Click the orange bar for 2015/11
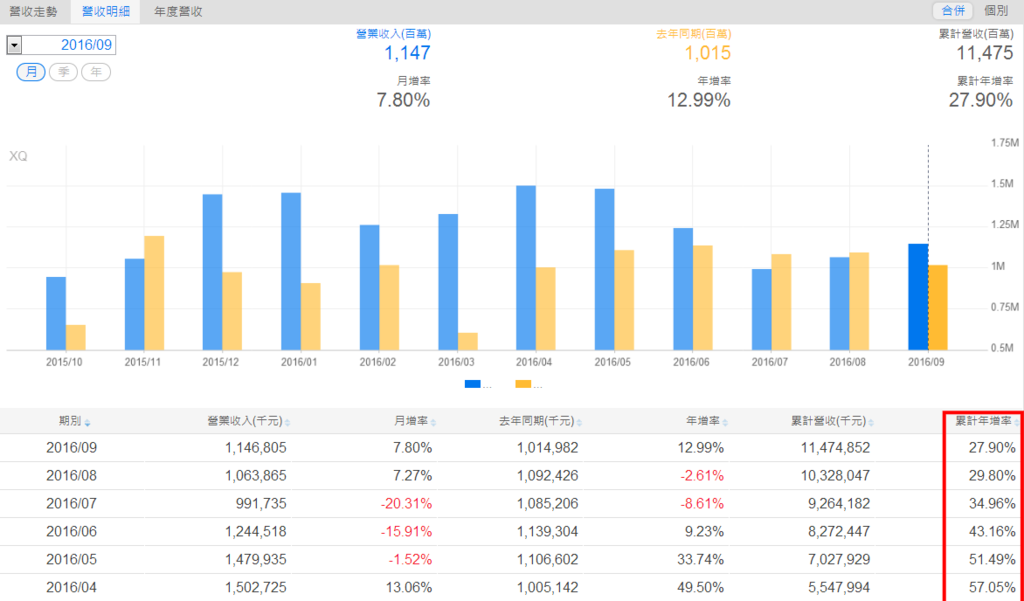 [154, 293]
